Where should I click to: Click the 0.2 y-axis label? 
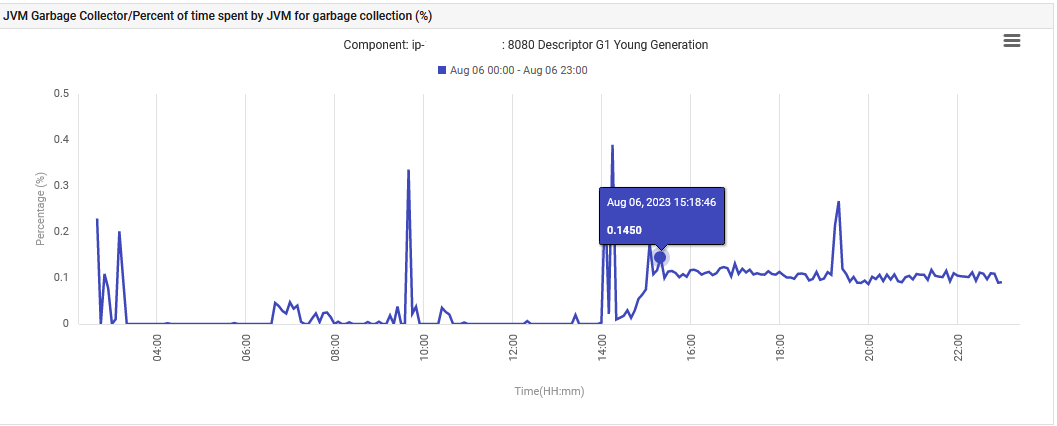click(x=61, y=231)
